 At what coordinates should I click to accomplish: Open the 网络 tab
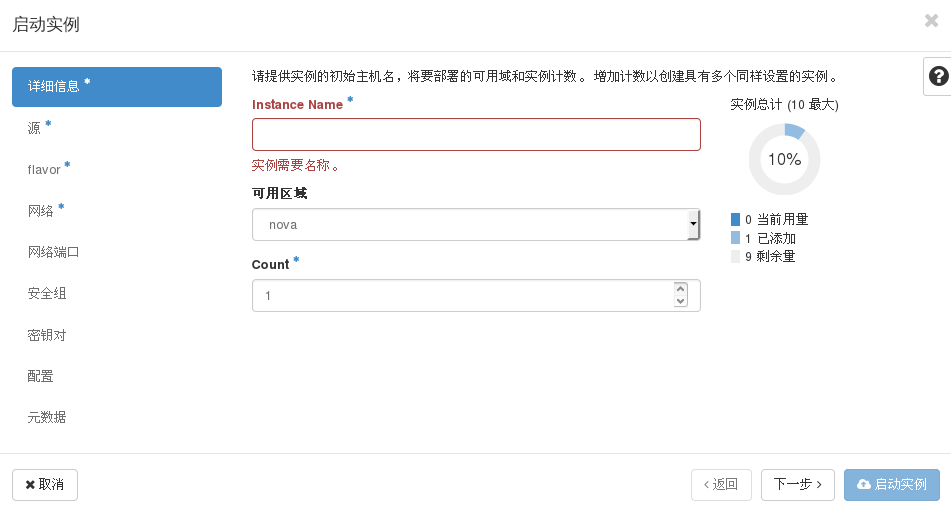click(117, 211)
